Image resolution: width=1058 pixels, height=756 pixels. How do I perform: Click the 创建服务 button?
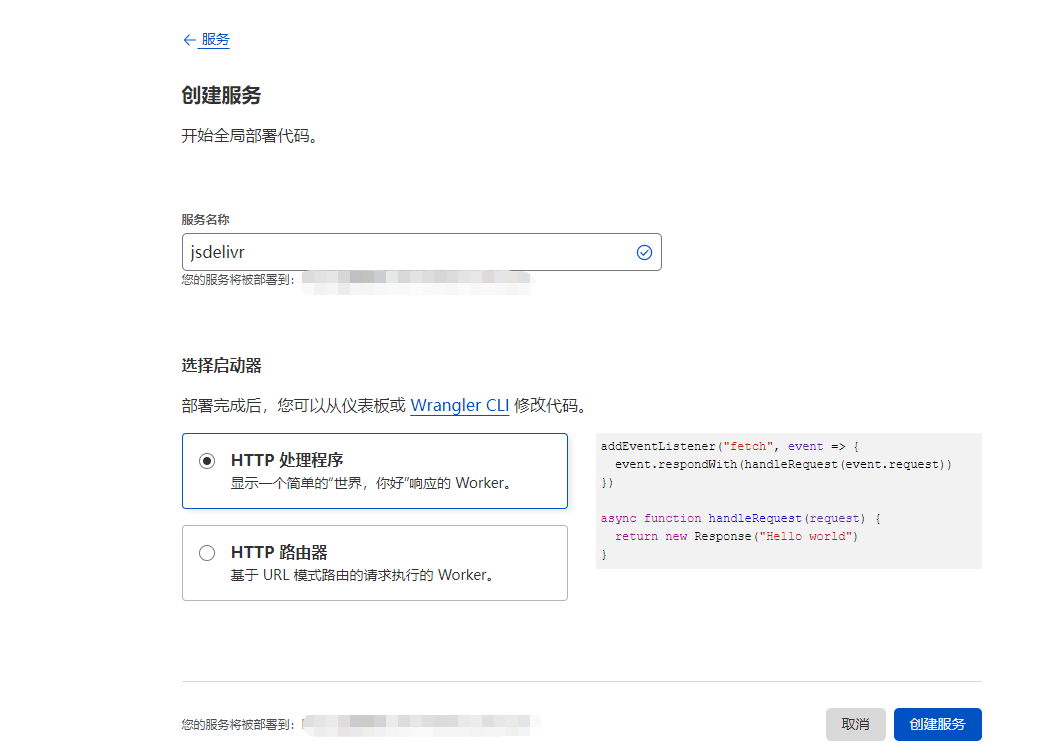937,724
